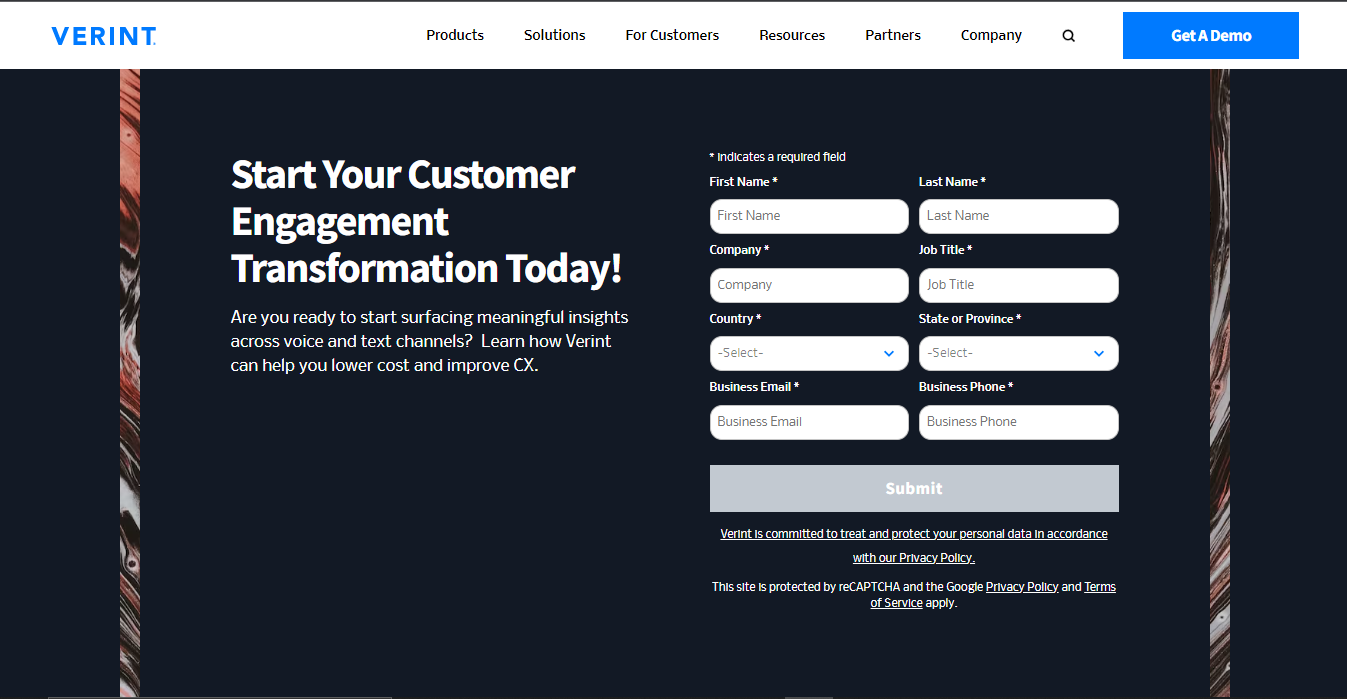
Task: Focus the Business Email field
Action: point(809,422)
